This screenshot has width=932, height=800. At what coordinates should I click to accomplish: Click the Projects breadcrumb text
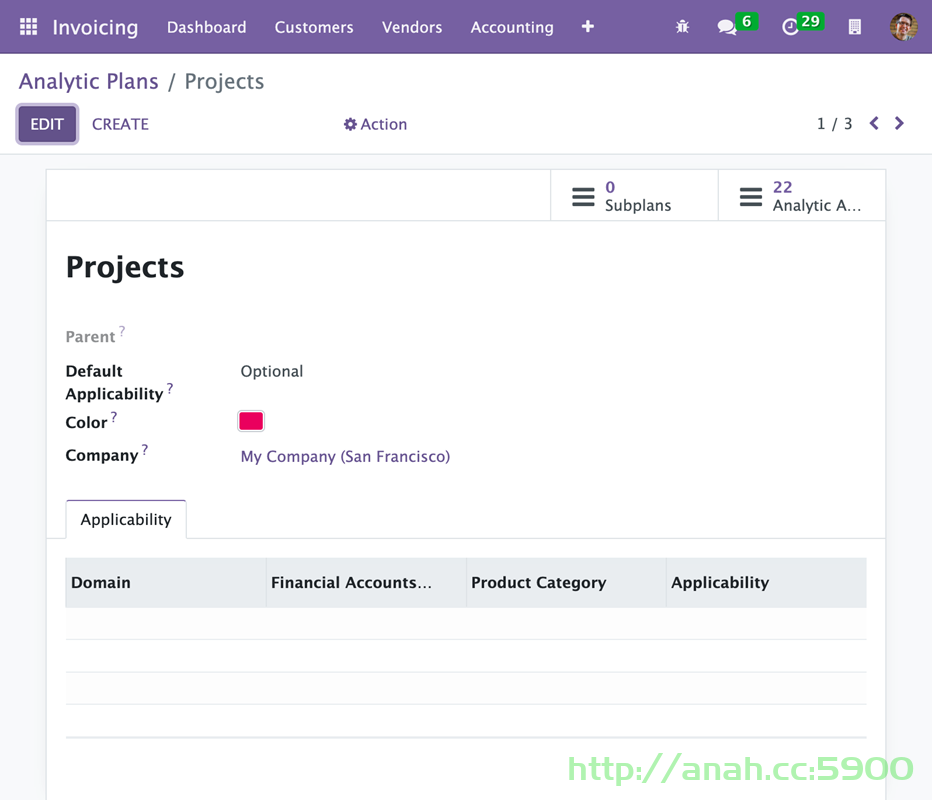[x=224, y=81]
